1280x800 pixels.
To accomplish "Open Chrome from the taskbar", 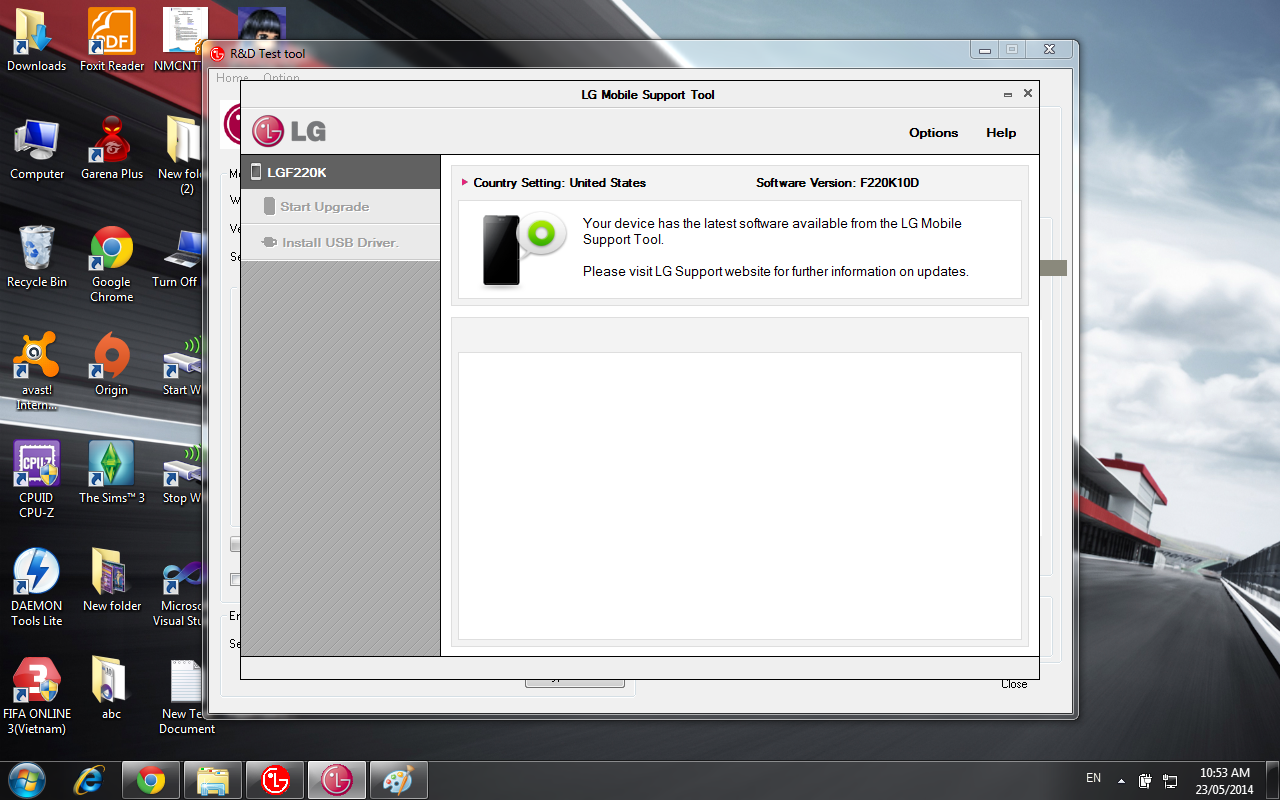I will coord(151,779).
